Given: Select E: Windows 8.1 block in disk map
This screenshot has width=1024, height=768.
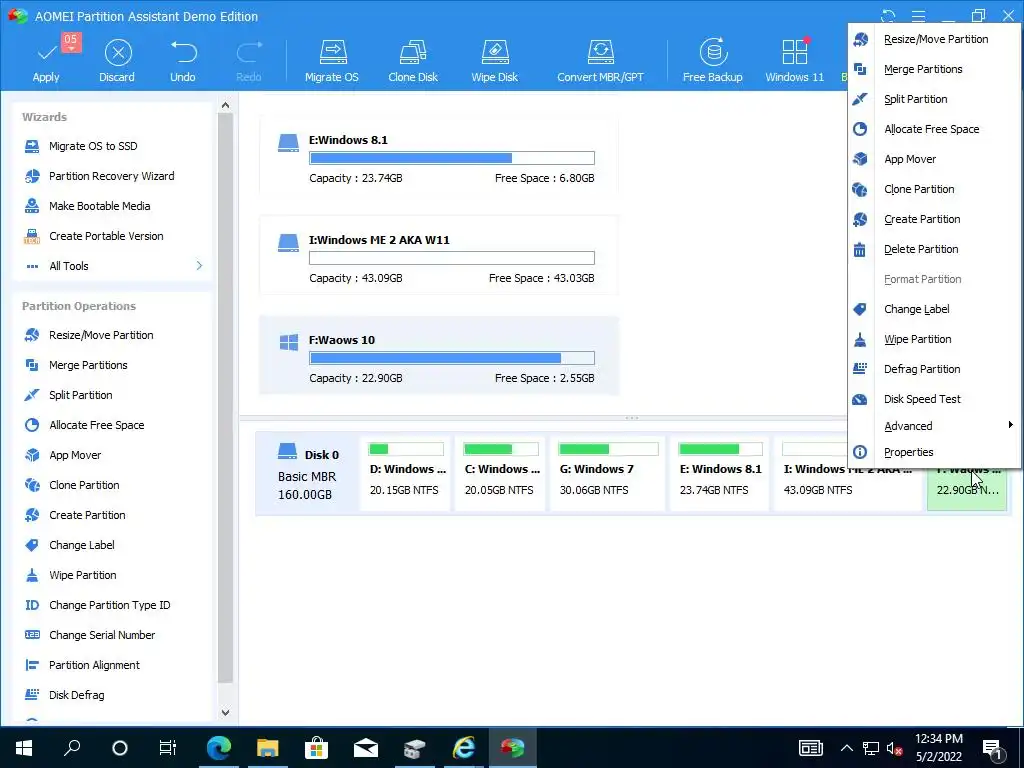Looking at the screenshot, I should pos(720,474).
